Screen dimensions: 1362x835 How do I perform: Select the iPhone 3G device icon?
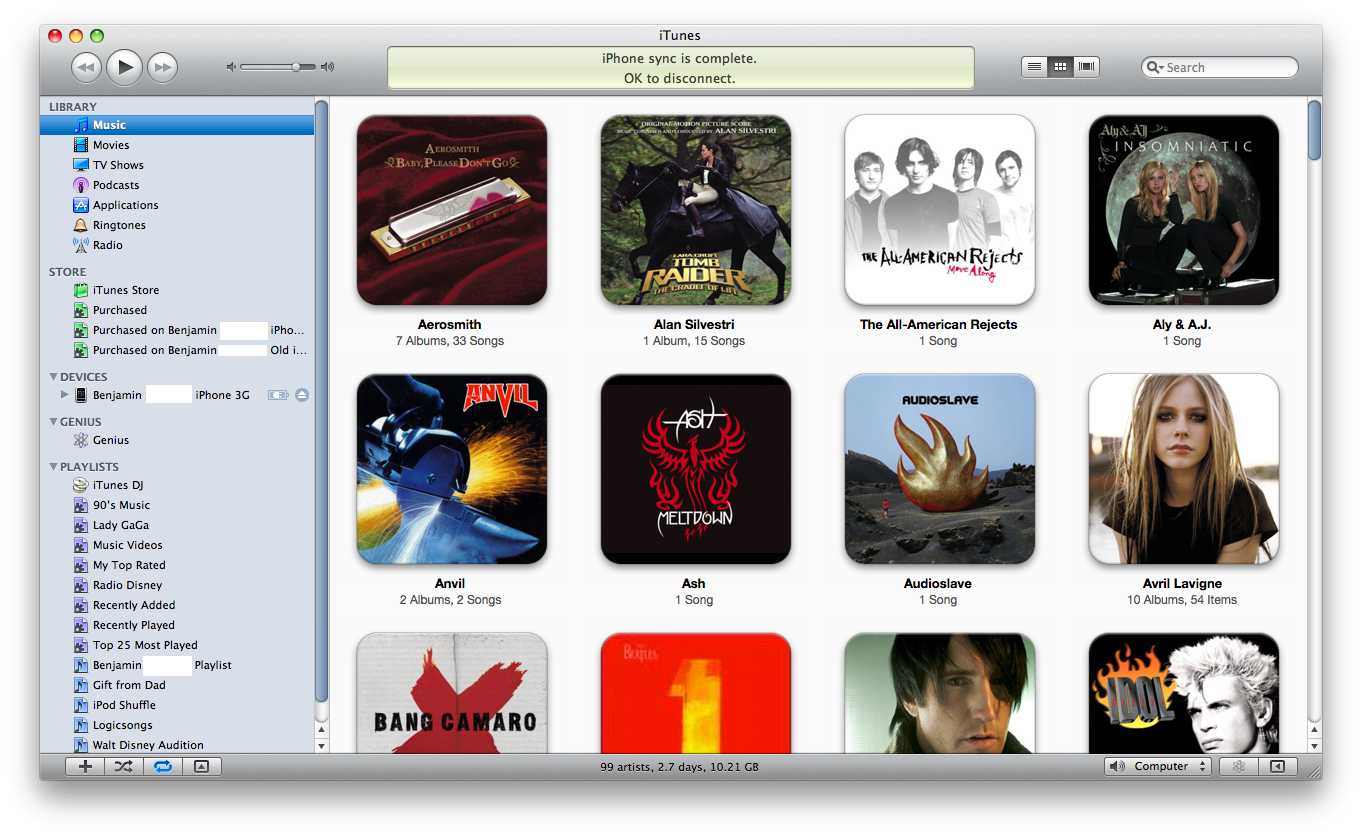click(81, 395)
